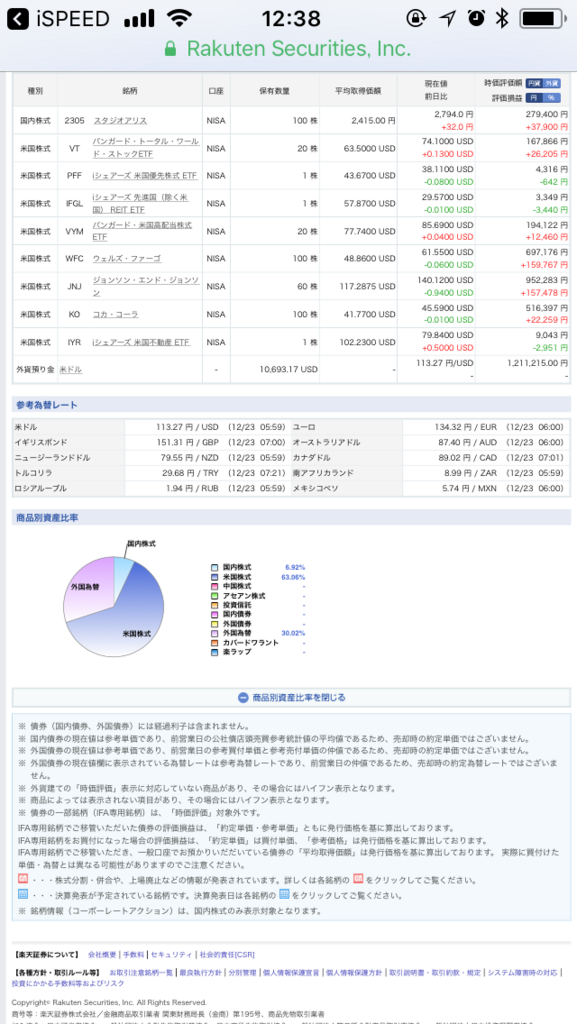Click the 米国株式 legend color swatch
Image resolution: width=577 pixels, height=1024 pixels.
click(x=215, y=577)
